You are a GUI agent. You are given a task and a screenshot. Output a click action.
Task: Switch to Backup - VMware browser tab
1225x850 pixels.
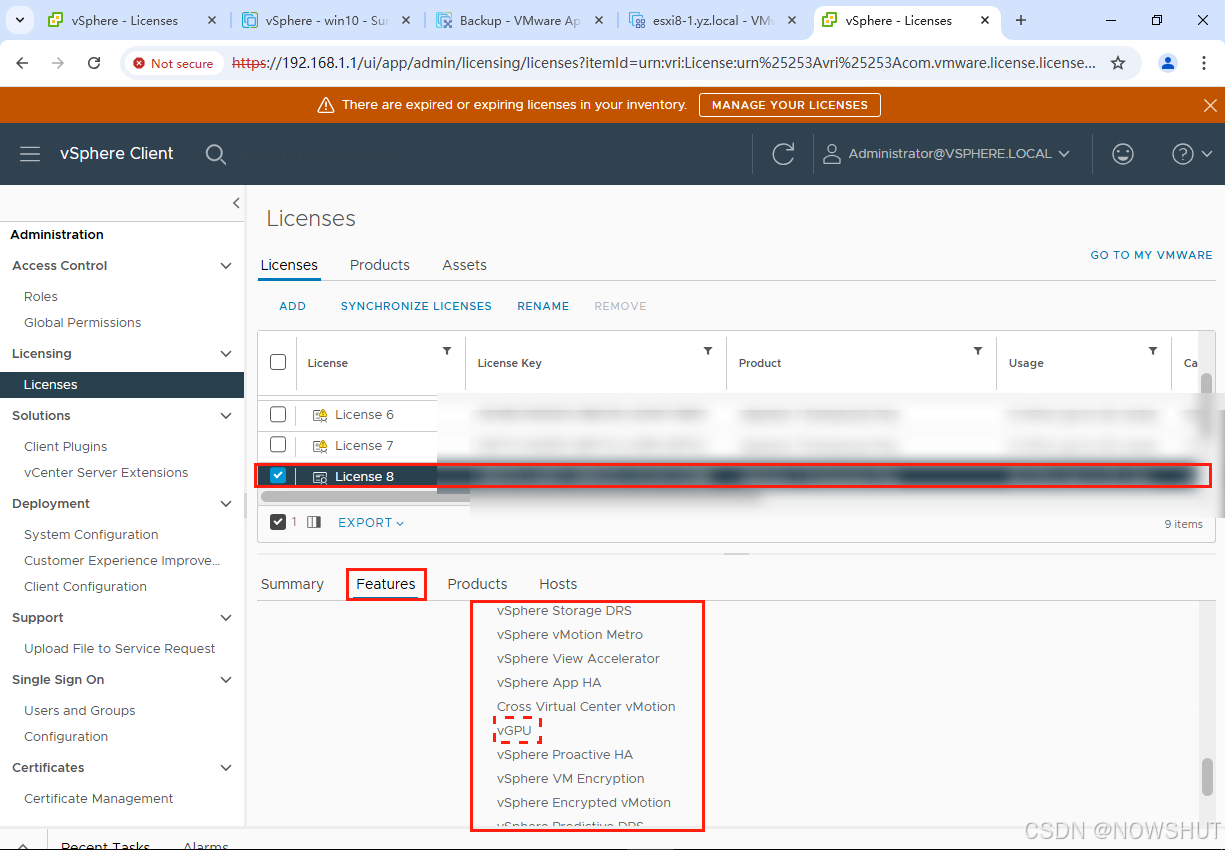(519, 20)
